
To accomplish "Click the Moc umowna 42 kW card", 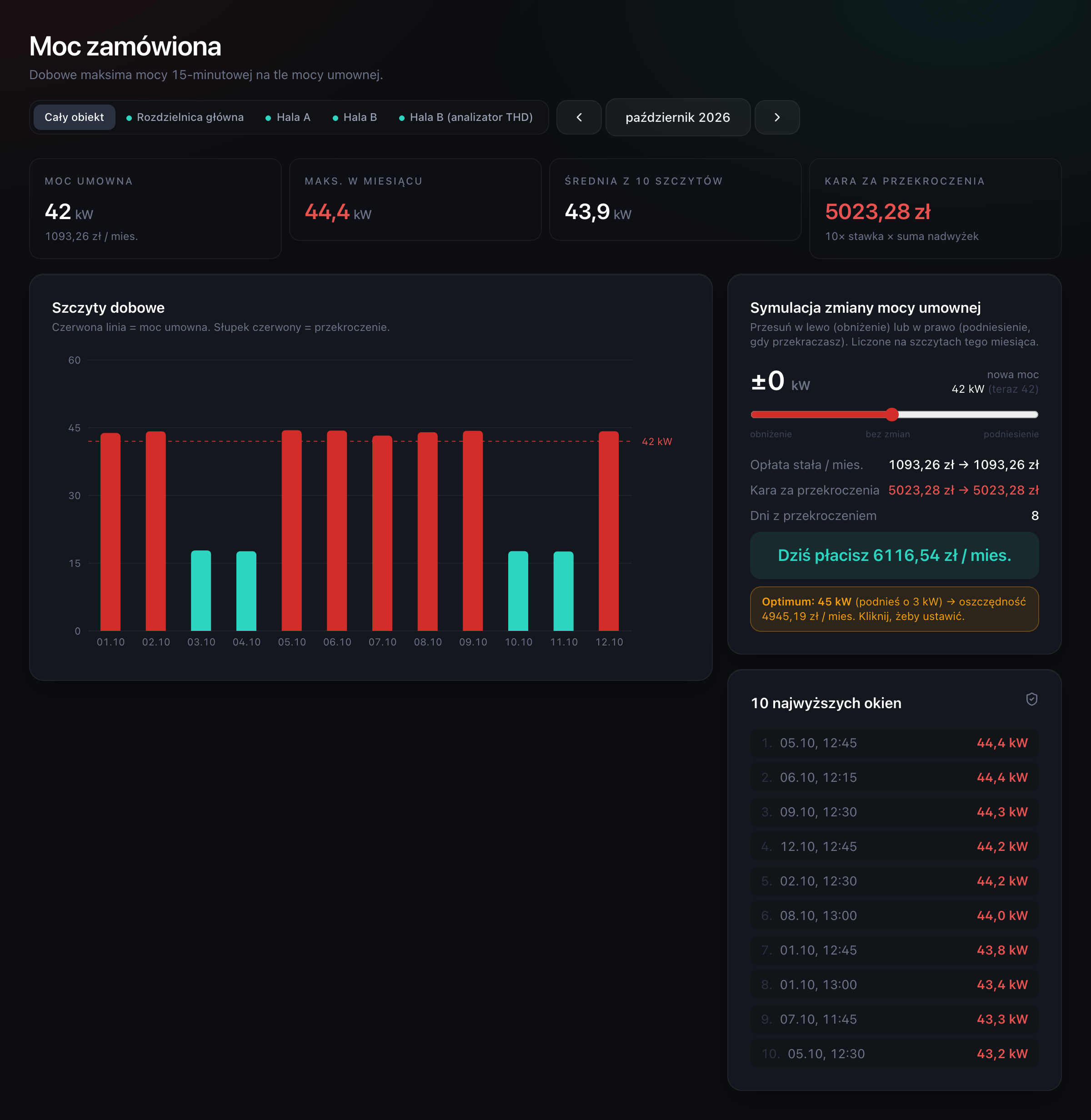I will click(x=155, y=209).
